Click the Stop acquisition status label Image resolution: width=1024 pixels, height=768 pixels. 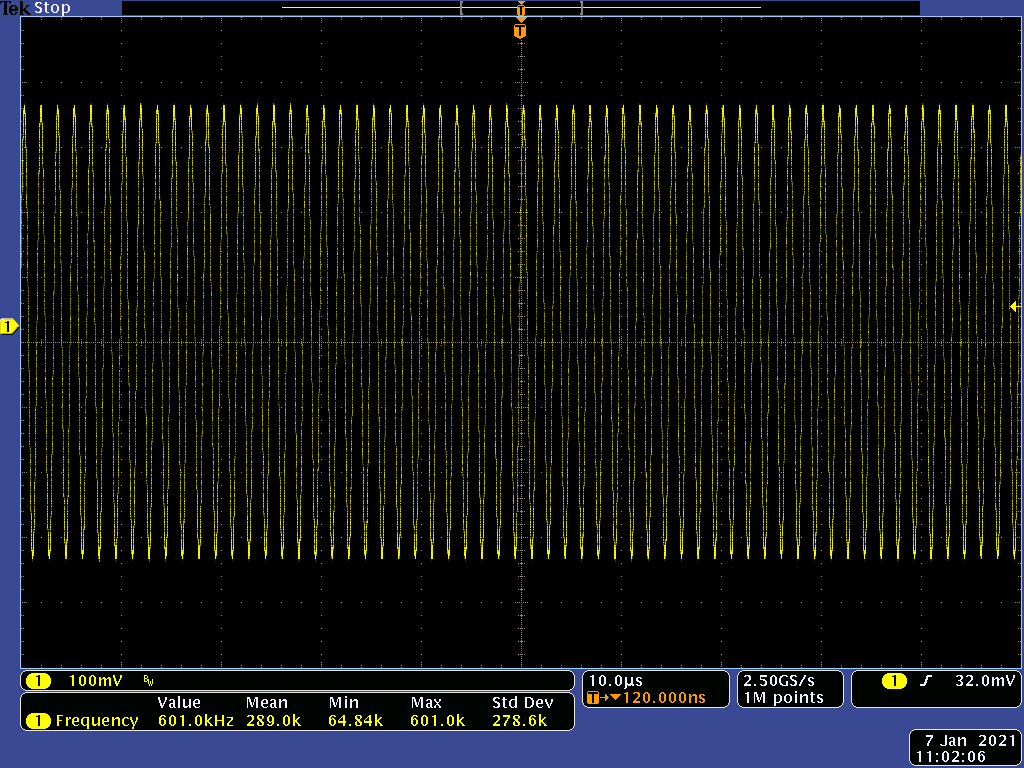click(52, 8)
